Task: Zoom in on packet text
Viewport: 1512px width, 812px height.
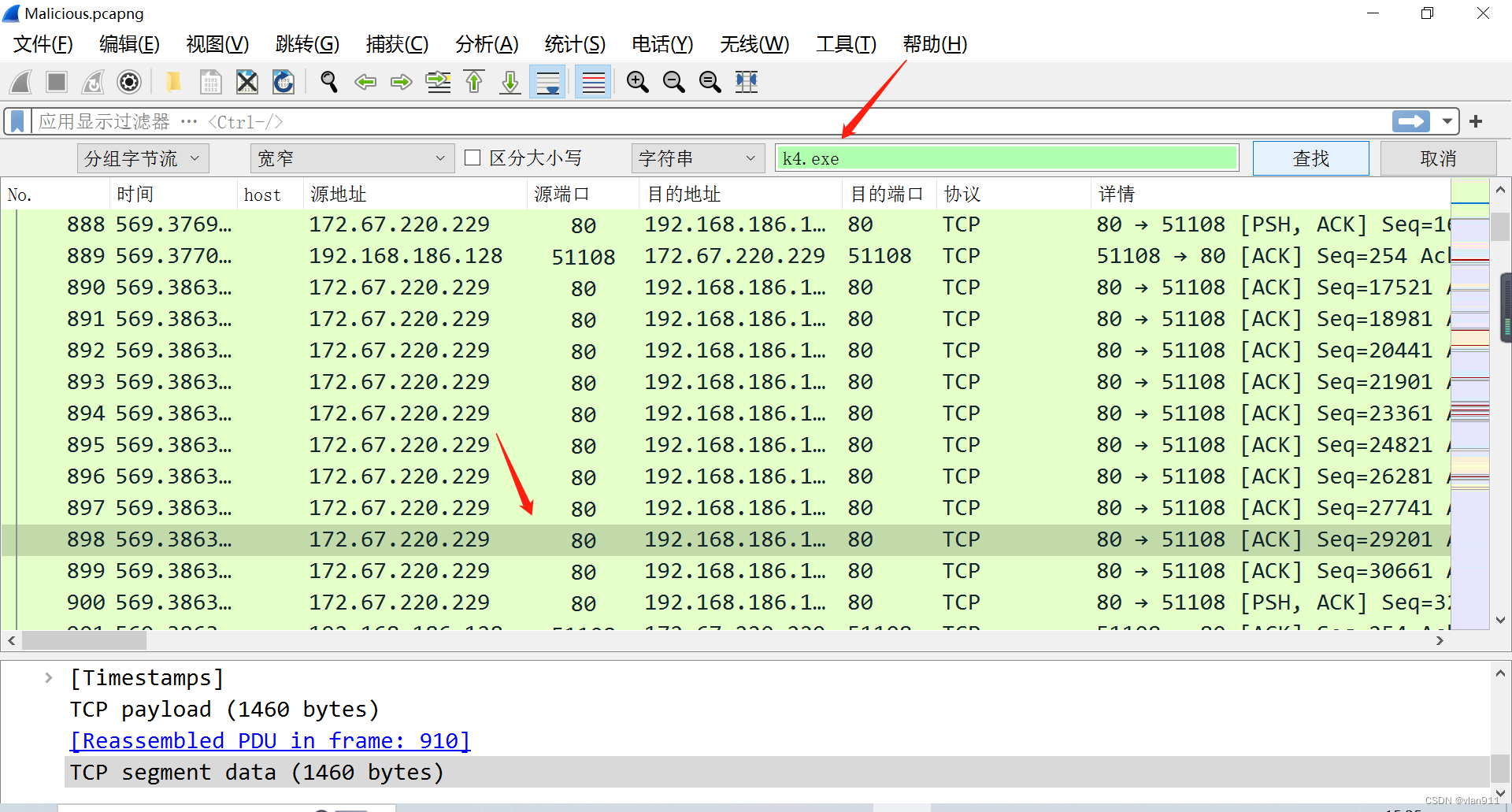Action: (637, 82)
